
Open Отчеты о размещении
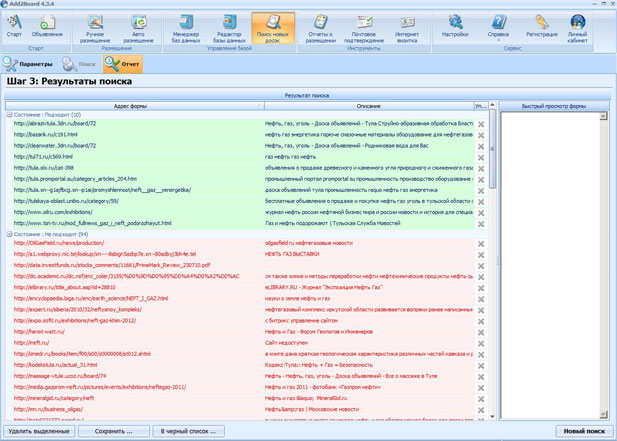pyautogui.click(x=320, y=28)
